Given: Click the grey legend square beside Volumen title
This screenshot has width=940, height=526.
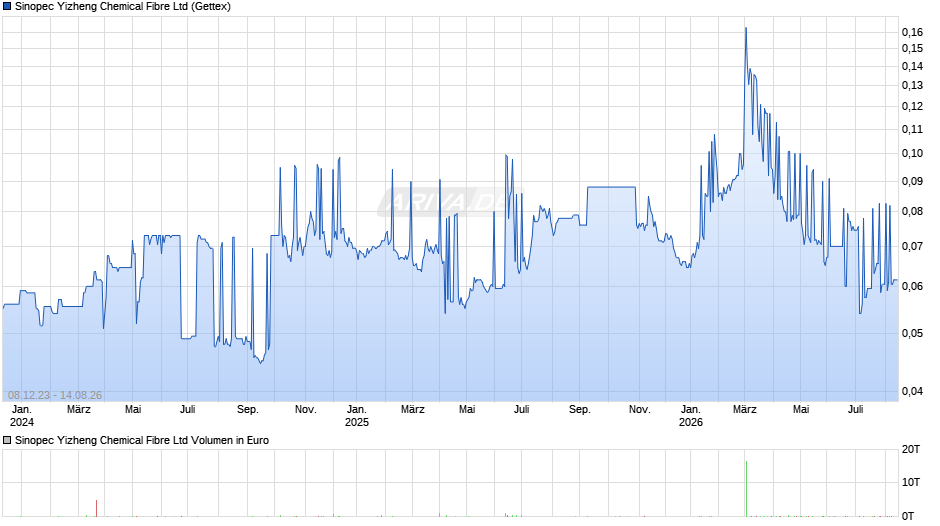Looking at the screenshot, I should (x=7, y=440).
